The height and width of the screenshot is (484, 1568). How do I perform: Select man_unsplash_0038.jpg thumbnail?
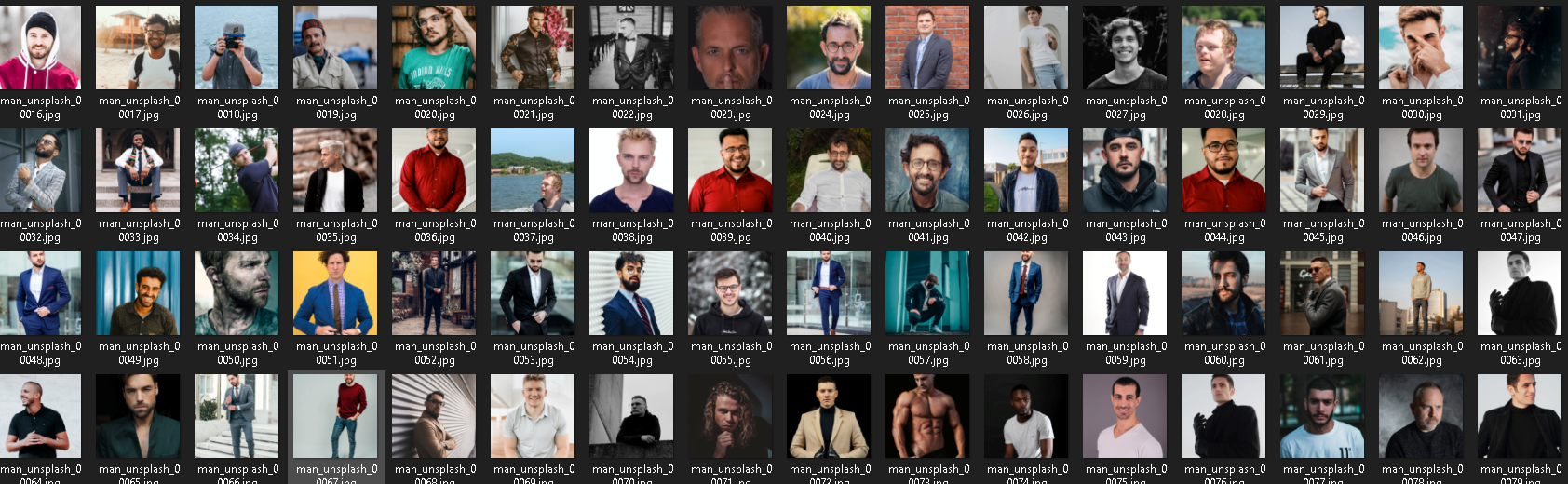(631, 170)
